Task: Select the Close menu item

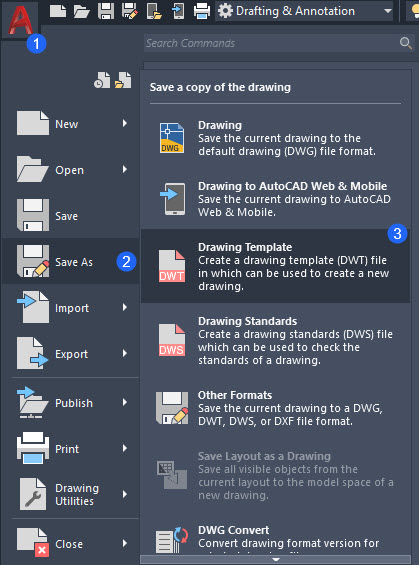Action: pos(70,543)
